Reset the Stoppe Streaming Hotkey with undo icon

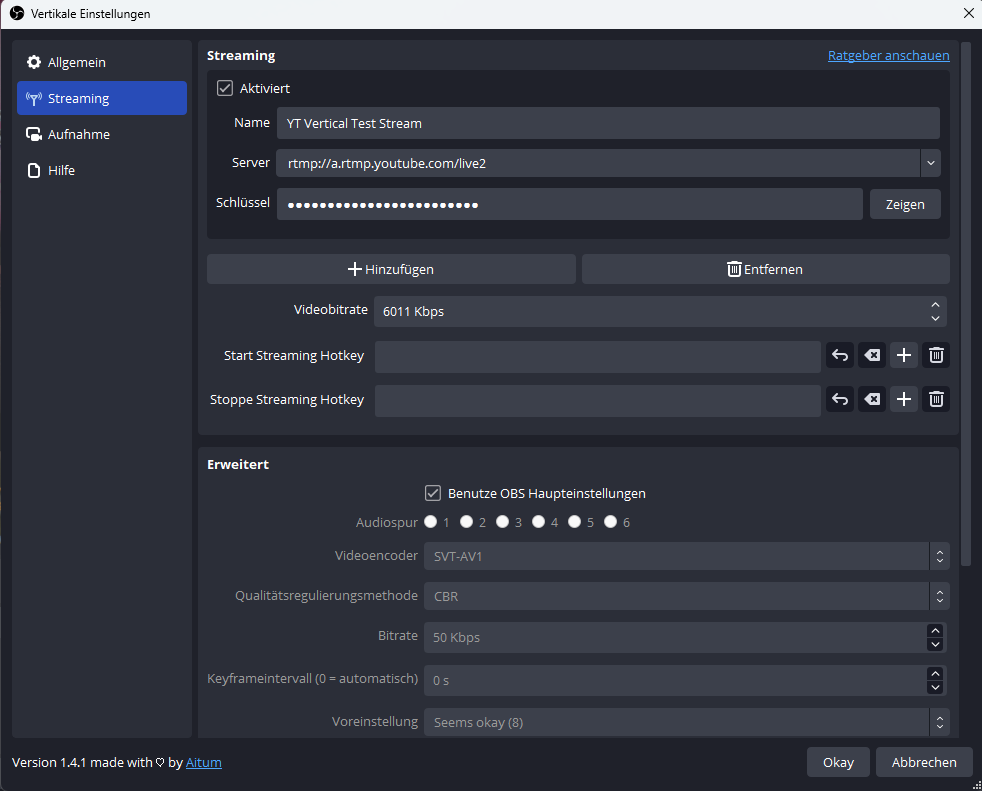point(840,400)
